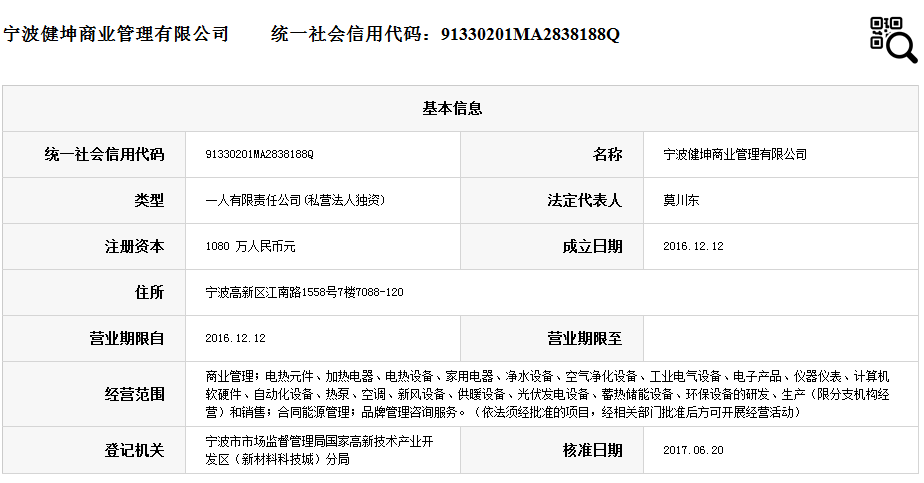Image resolution: width=924 pixels, height=483 pixels.
Task: Select approval date 2017.06.20
Action: click(x=693, y=450)
